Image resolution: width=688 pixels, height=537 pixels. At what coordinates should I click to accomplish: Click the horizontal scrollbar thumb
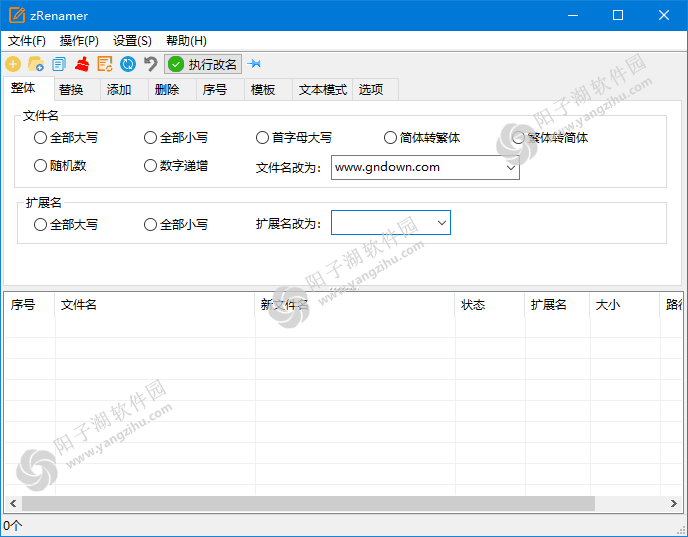pyautogui.click(x=308, y=504)
